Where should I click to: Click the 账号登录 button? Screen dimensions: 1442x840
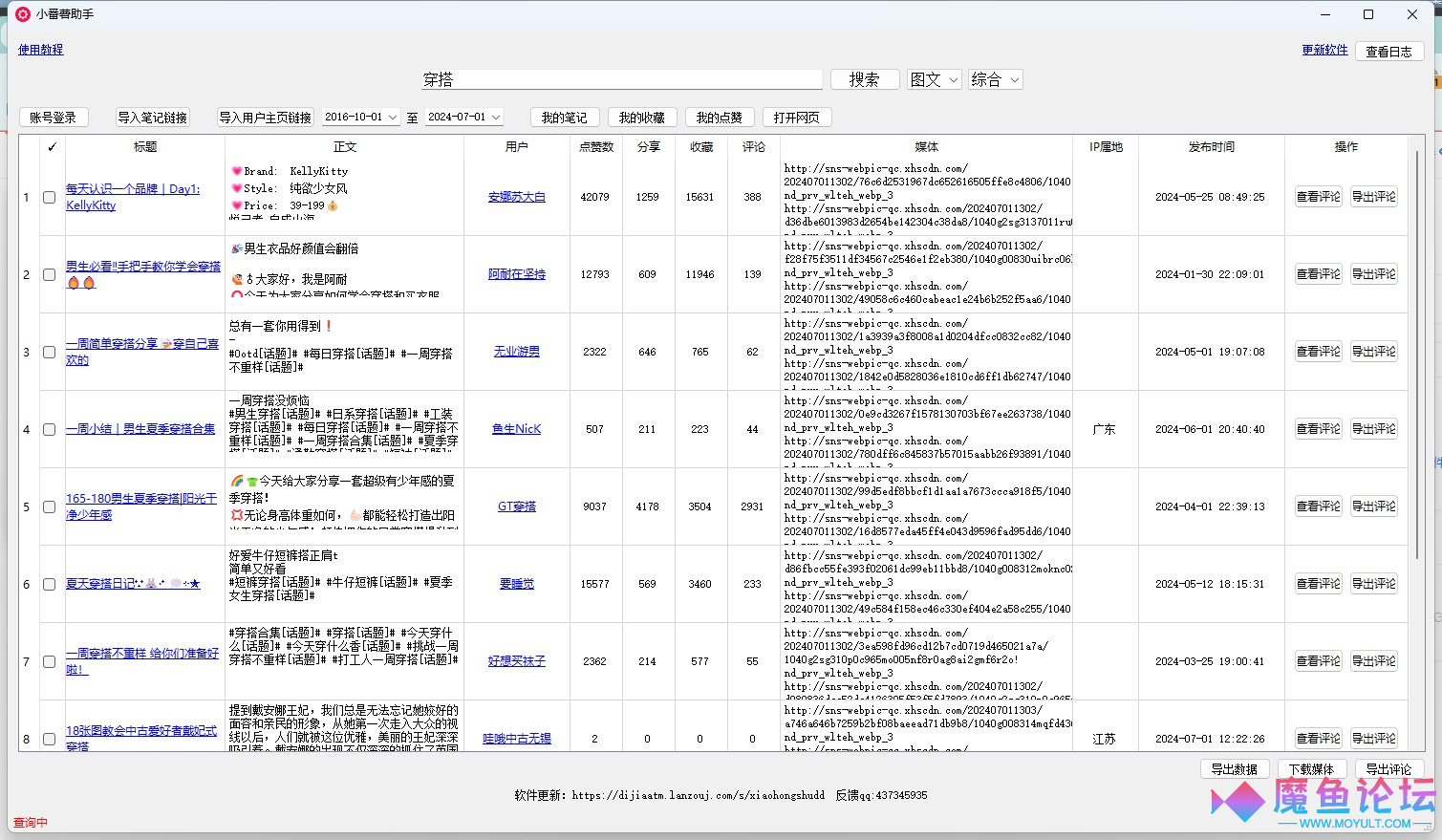pos(54,118)
